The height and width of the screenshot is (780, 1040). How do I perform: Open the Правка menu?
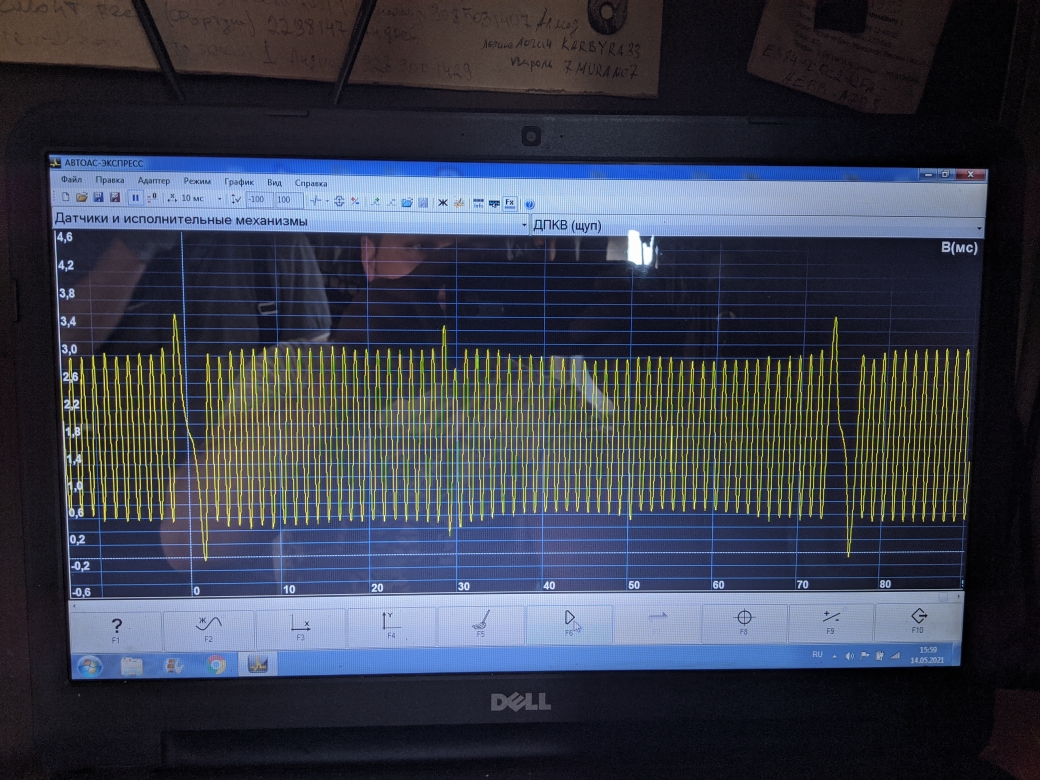click(109, 180)
